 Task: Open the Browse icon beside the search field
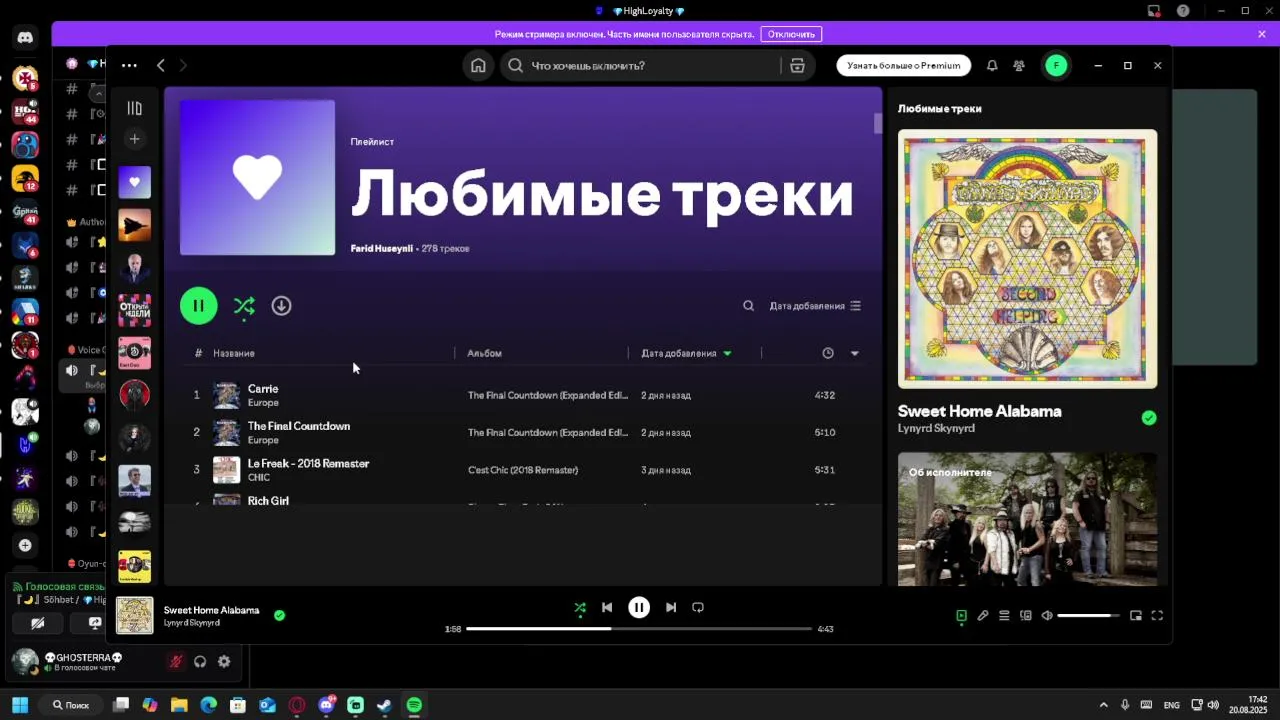[x=797, y=65]
